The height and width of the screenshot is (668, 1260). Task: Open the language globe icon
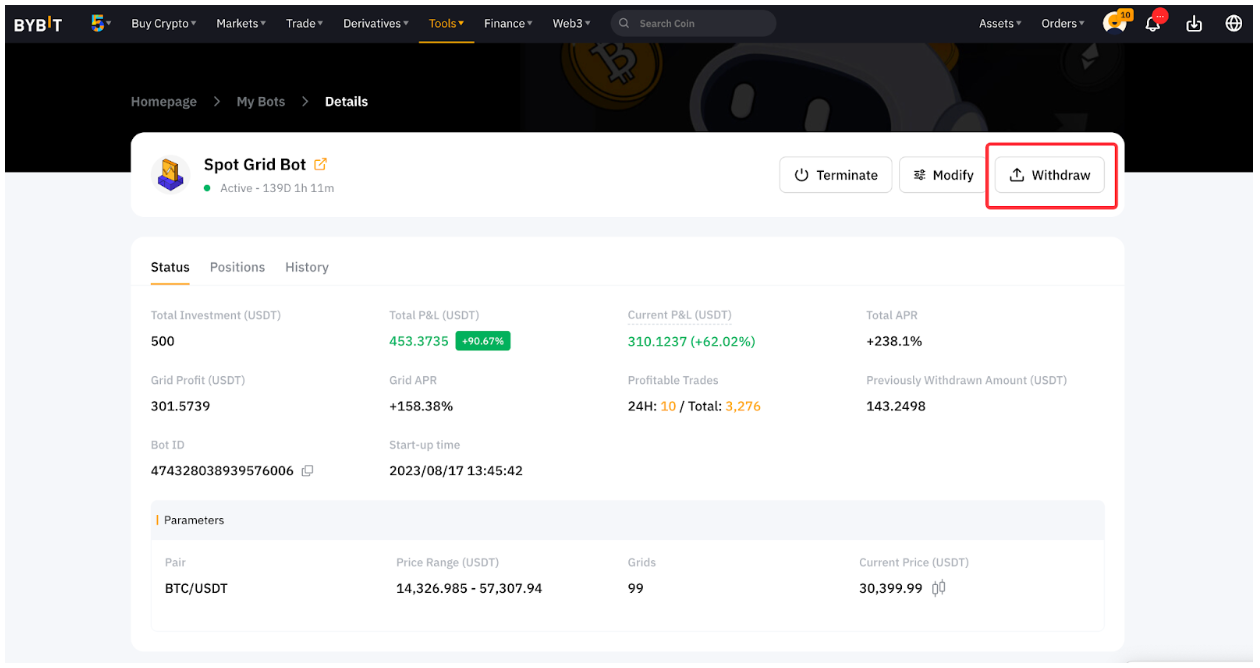pyautogui.click(x=1234, y=24)
